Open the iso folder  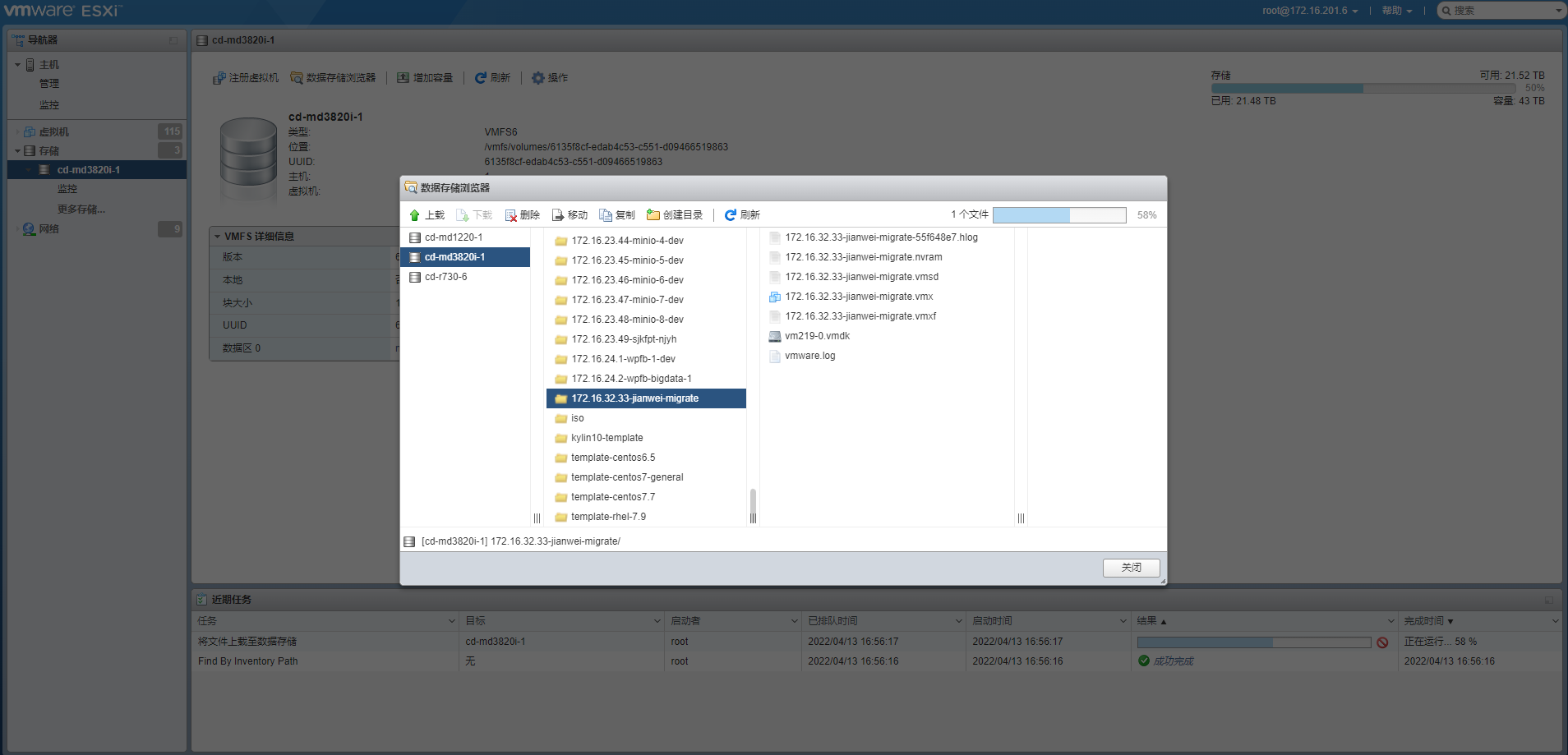pos(646,418)
